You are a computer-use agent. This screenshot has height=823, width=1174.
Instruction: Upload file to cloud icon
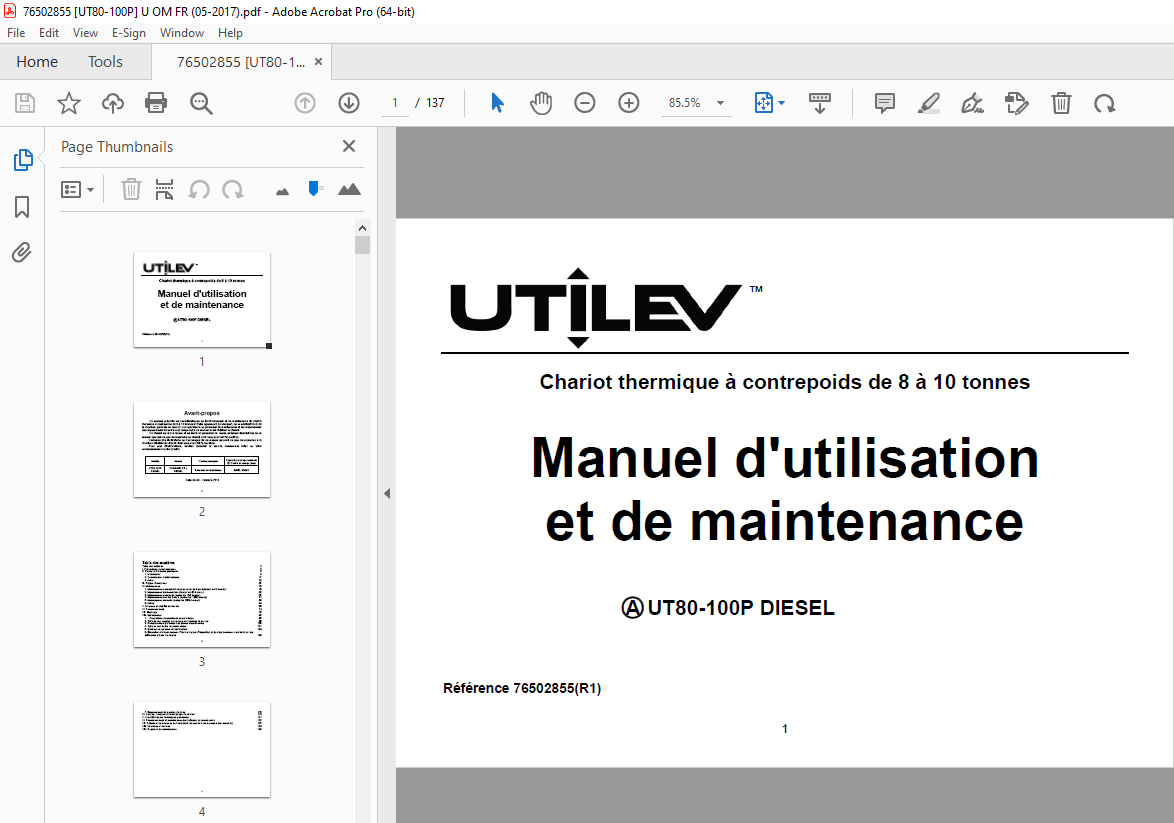(x=112, y=103)
